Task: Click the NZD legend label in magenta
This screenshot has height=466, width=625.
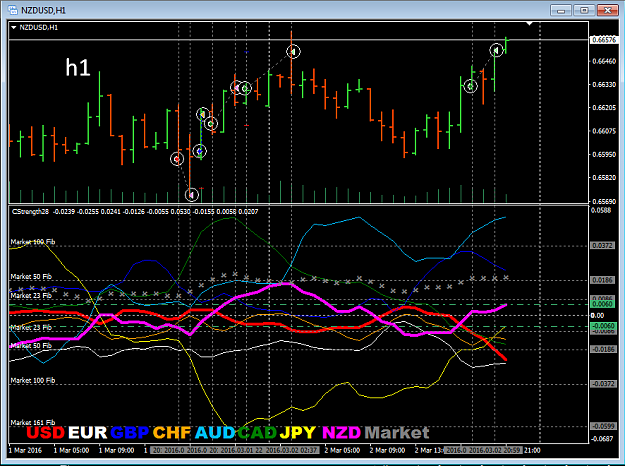Action: [342, 433]
